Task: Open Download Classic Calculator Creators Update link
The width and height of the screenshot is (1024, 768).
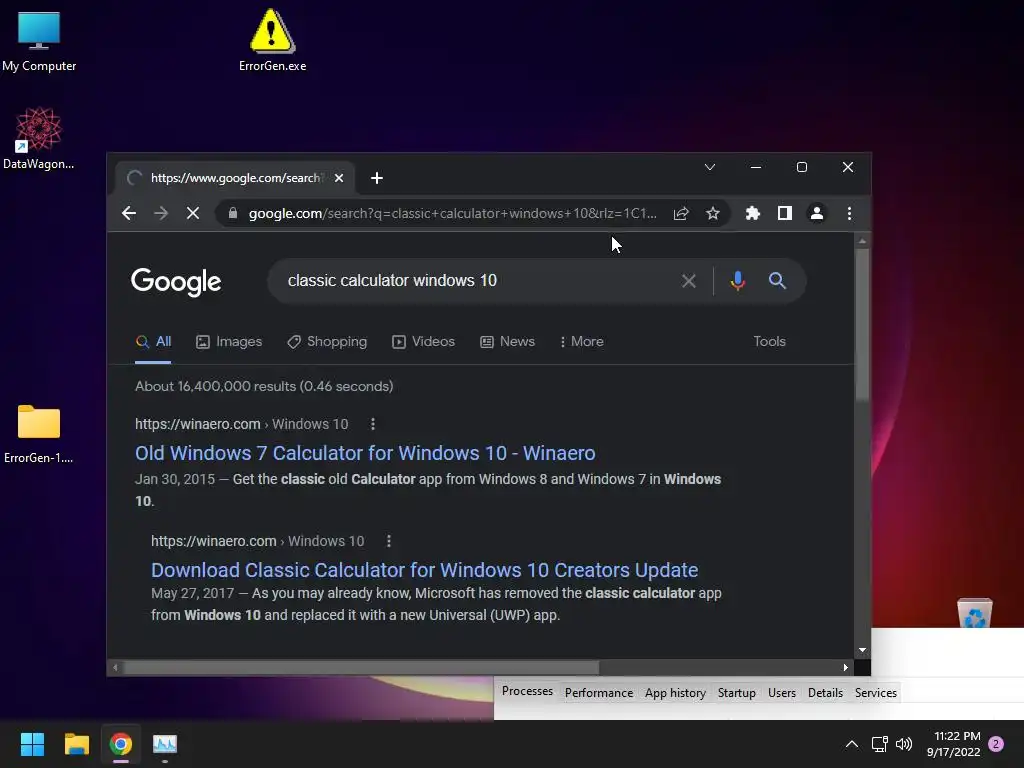Action: tap(424, 570)
